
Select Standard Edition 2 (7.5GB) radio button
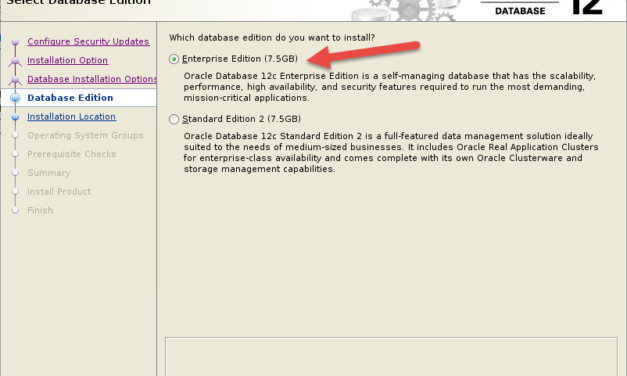click(174, 119)
